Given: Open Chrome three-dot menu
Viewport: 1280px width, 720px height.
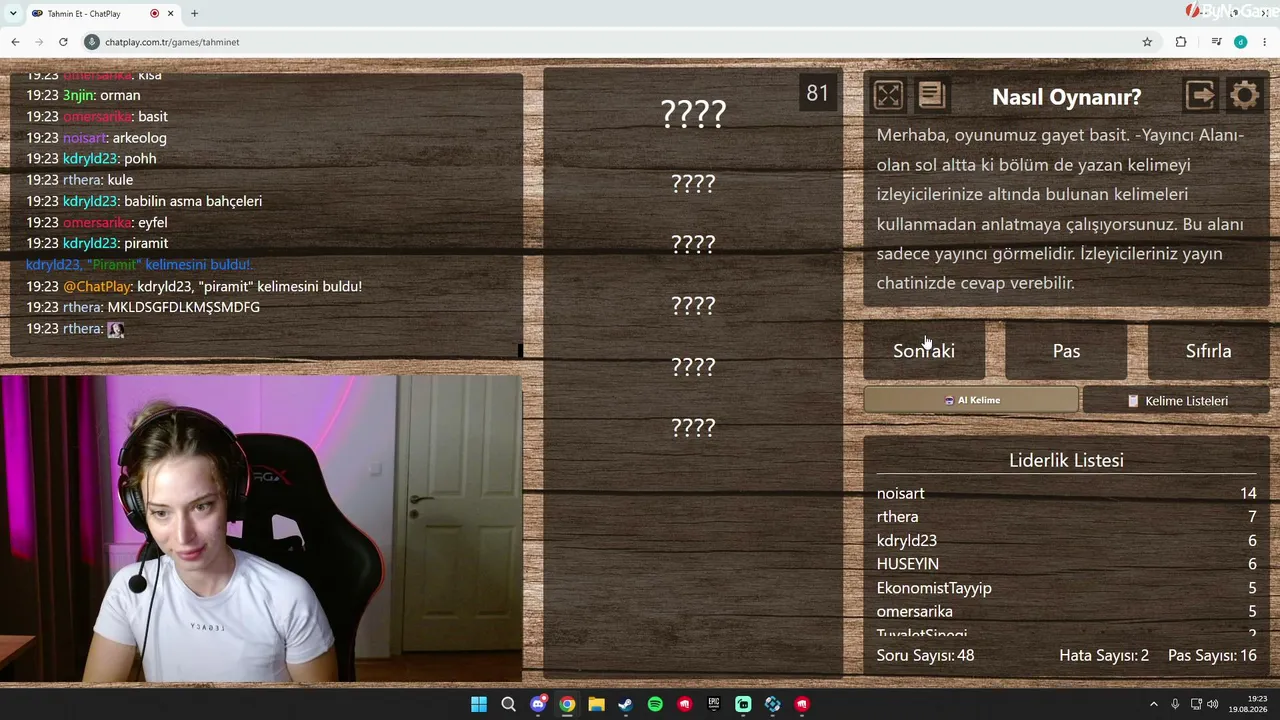Looking at the screenshot, I should click(x=1265, y=42).
